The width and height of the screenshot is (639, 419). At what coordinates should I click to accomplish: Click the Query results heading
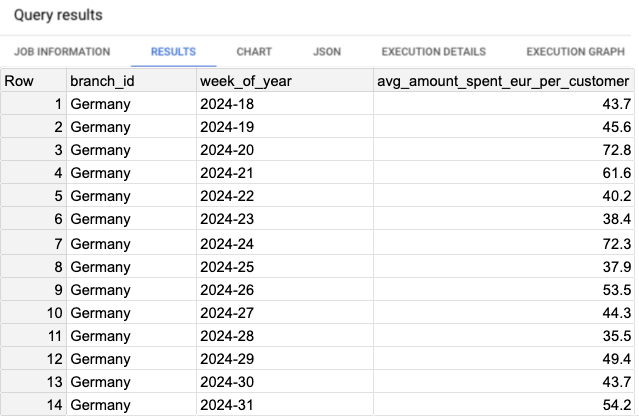pyautogui.click(x=58, y=17)
